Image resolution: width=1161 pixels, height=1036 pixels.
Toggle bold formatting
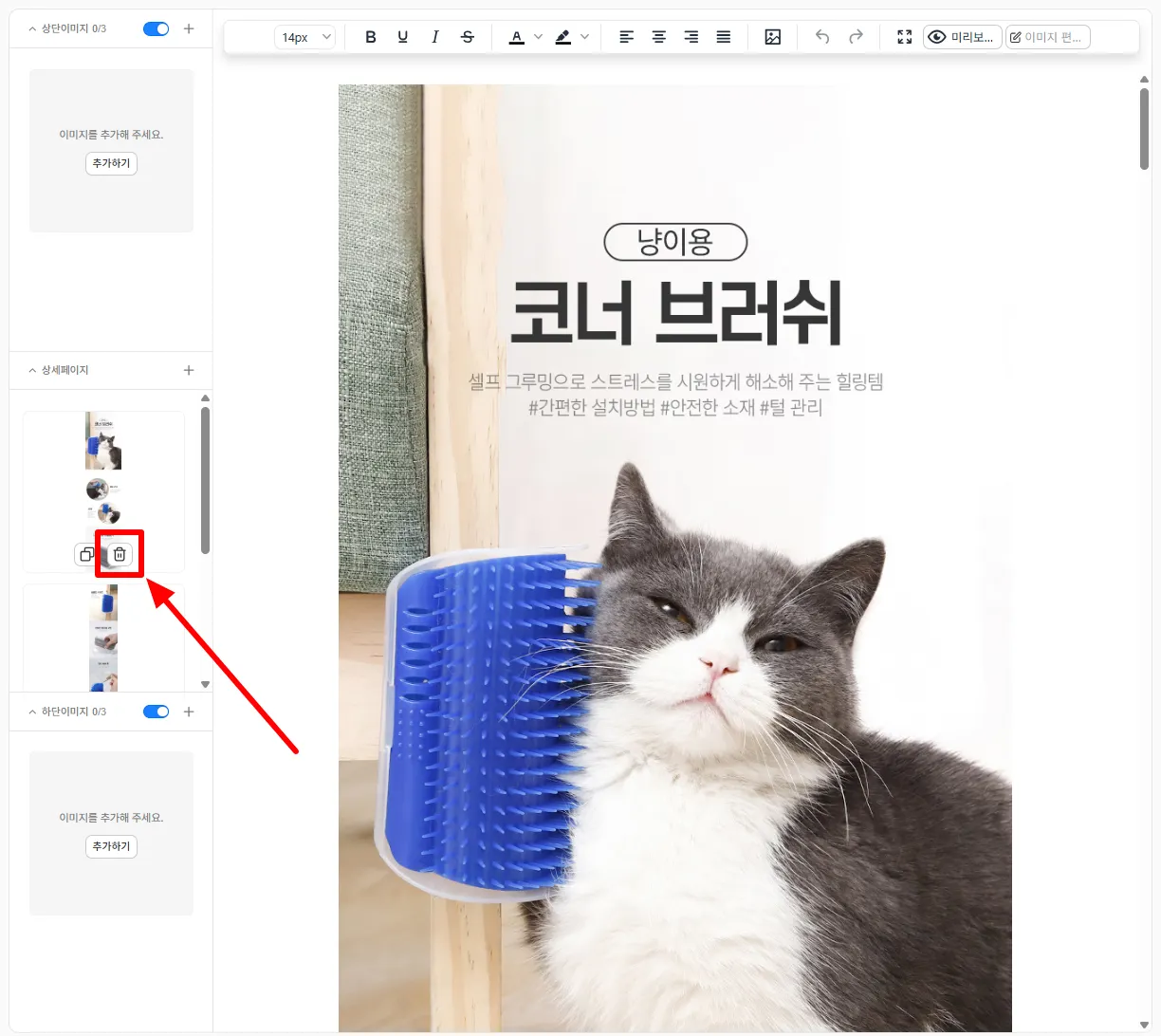pyautogui.click(x=371, y=37)
